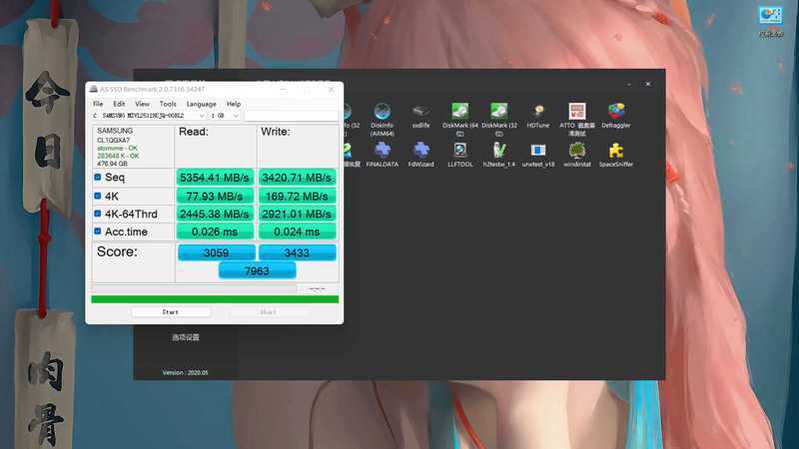
Task: Launch the FdWizard icon
Action: pyautogui.click(x=421, y=150)
